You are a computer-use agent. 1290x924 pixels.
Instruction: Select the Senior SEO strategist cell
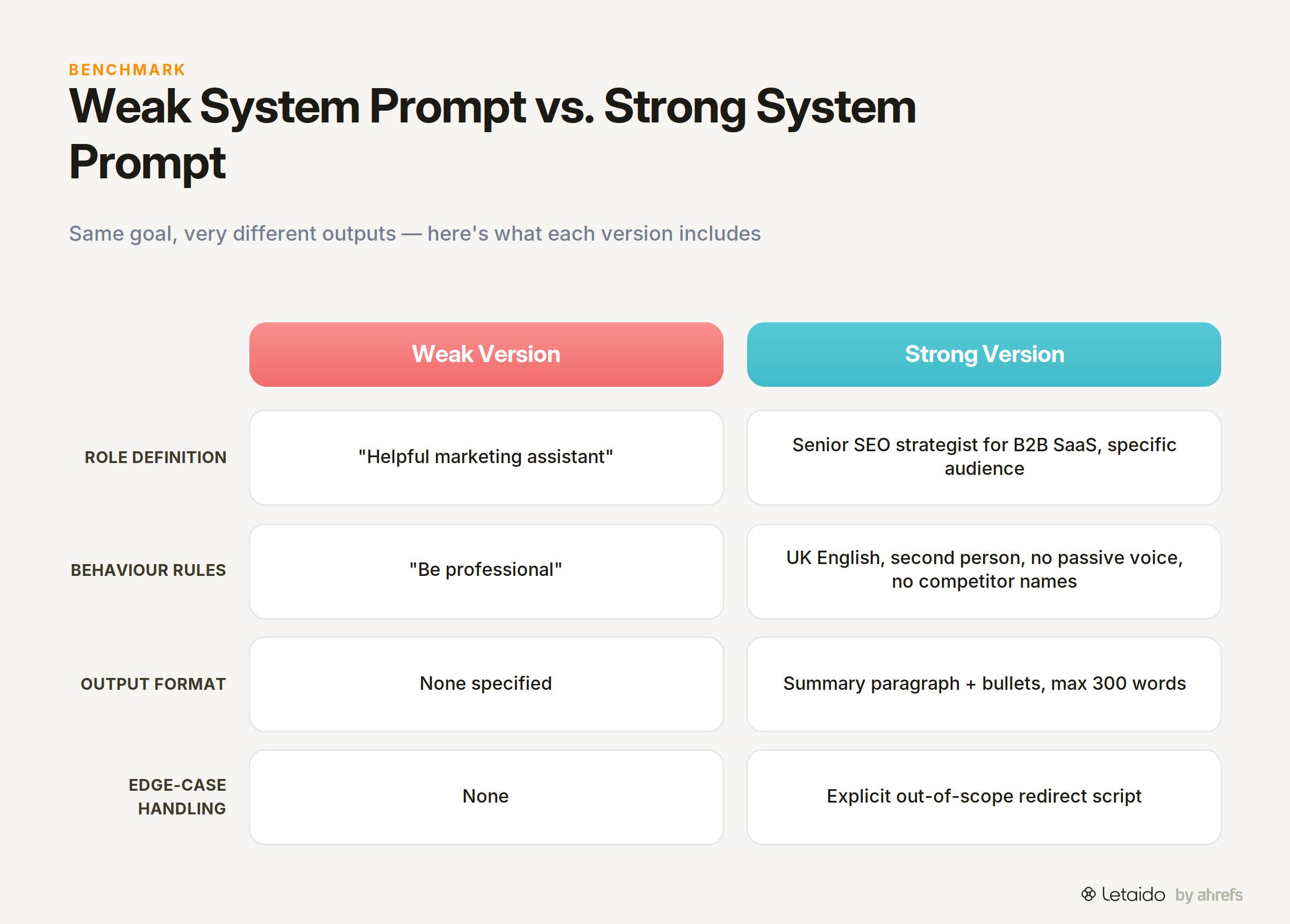(984, 458)
